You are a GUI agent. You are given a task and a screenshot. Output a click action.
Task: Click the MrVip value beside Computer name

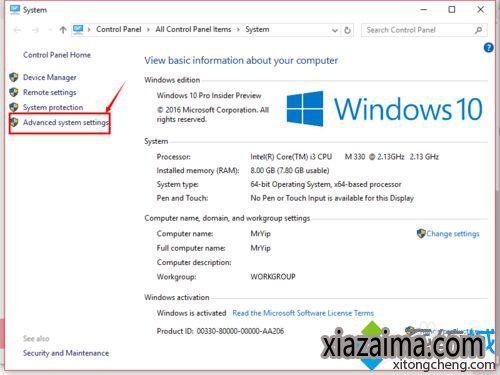tap(261, 234)
